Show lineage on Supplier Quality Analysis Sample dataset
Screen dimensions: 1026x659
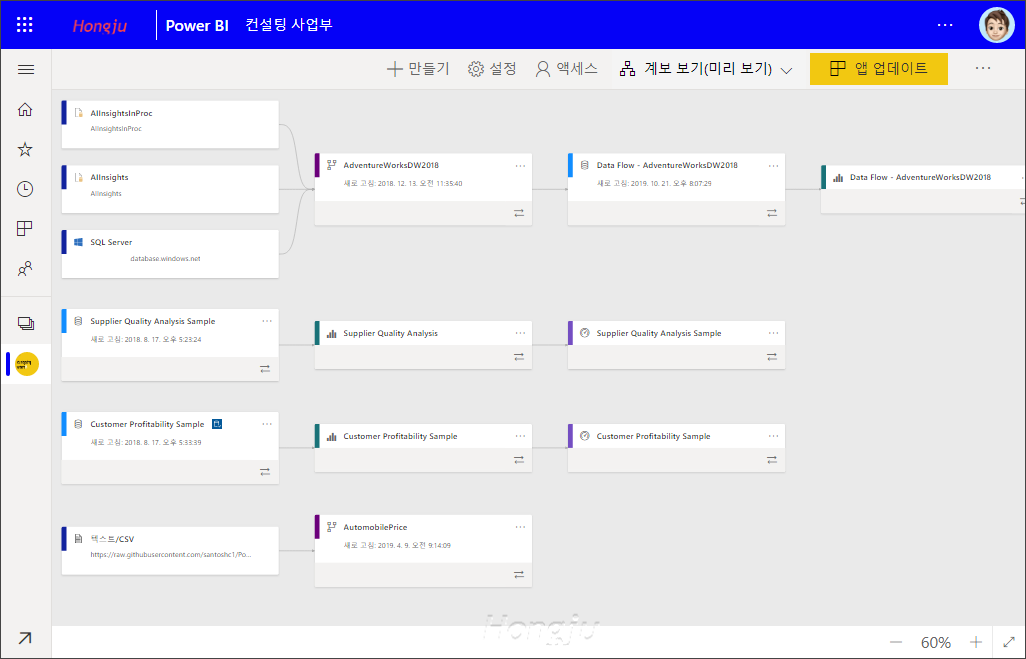265,369
